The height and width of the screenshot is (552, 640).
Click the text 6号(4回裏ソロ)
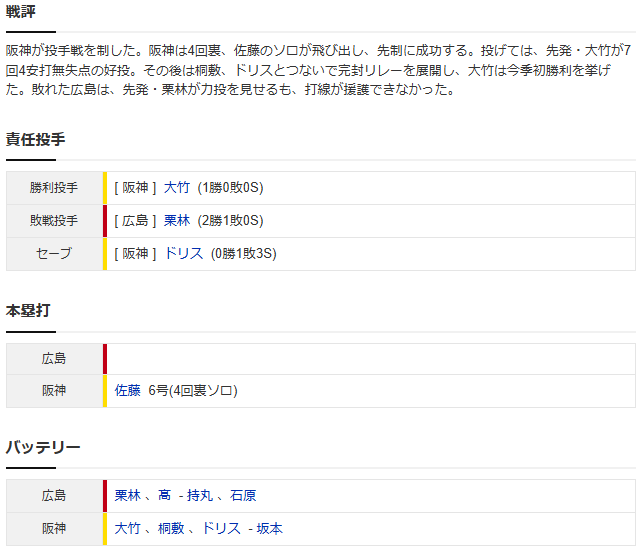tap(193, 391)
